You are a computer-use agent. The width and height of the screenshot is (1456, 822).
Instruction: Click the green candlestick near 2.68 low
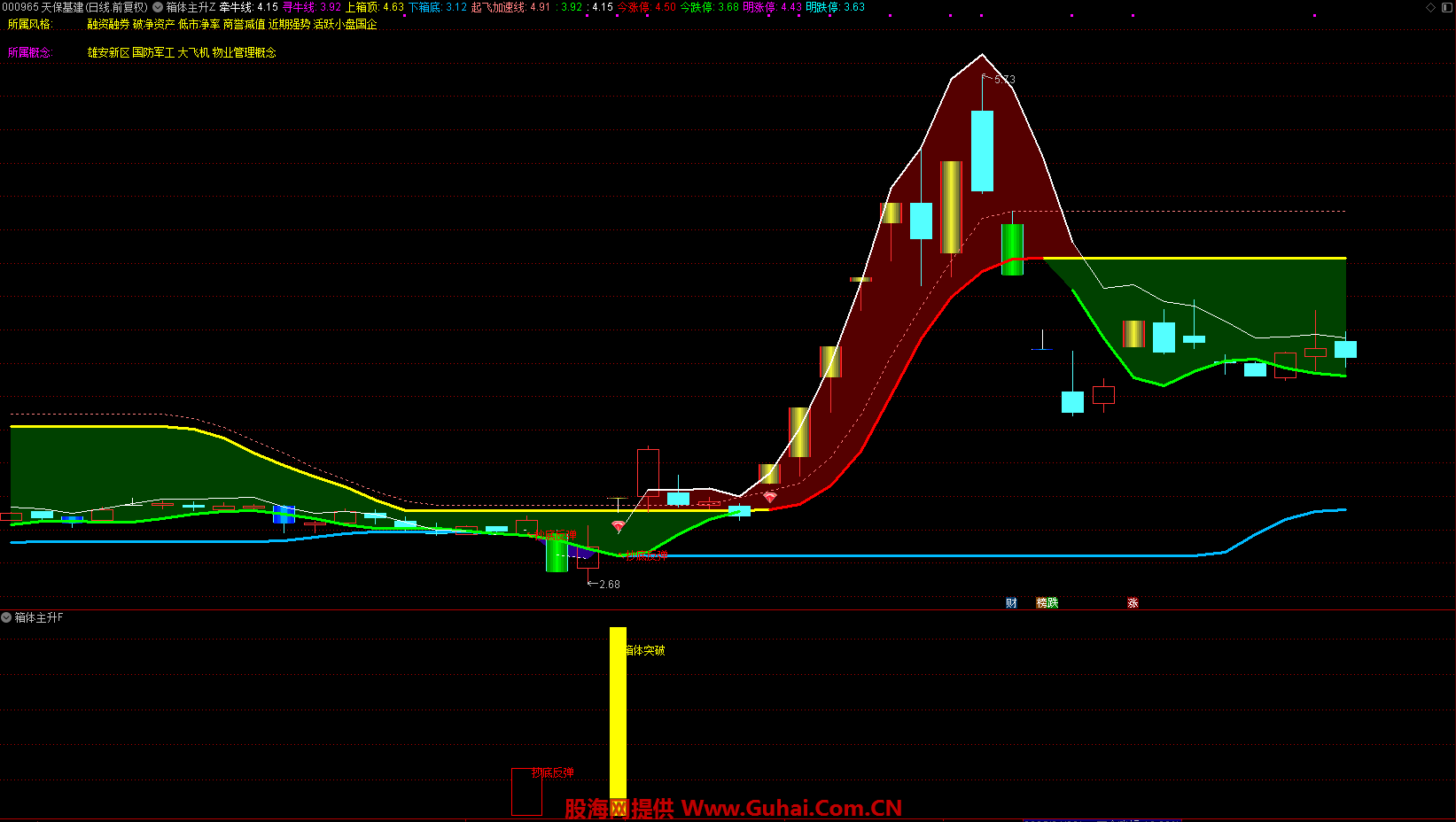pos(557,554)
